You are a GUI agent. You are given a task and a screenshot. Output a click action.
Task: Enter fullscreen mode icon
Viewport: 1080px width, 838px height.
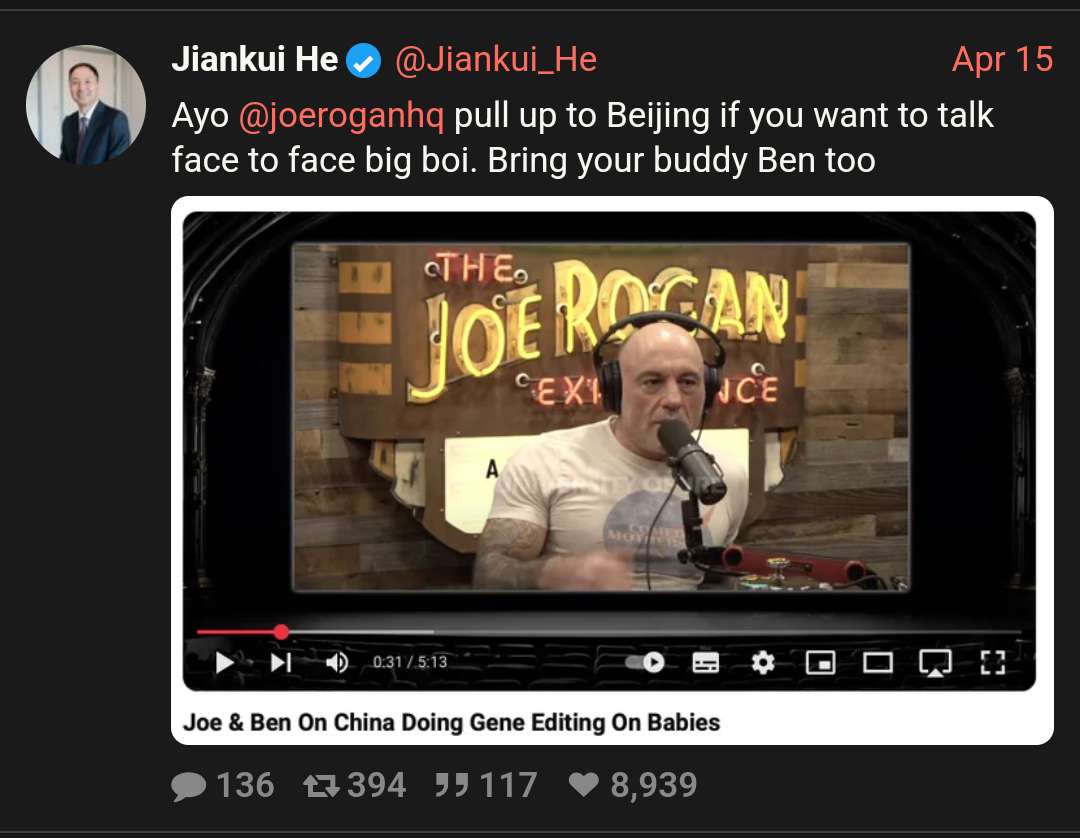point(993,662)
